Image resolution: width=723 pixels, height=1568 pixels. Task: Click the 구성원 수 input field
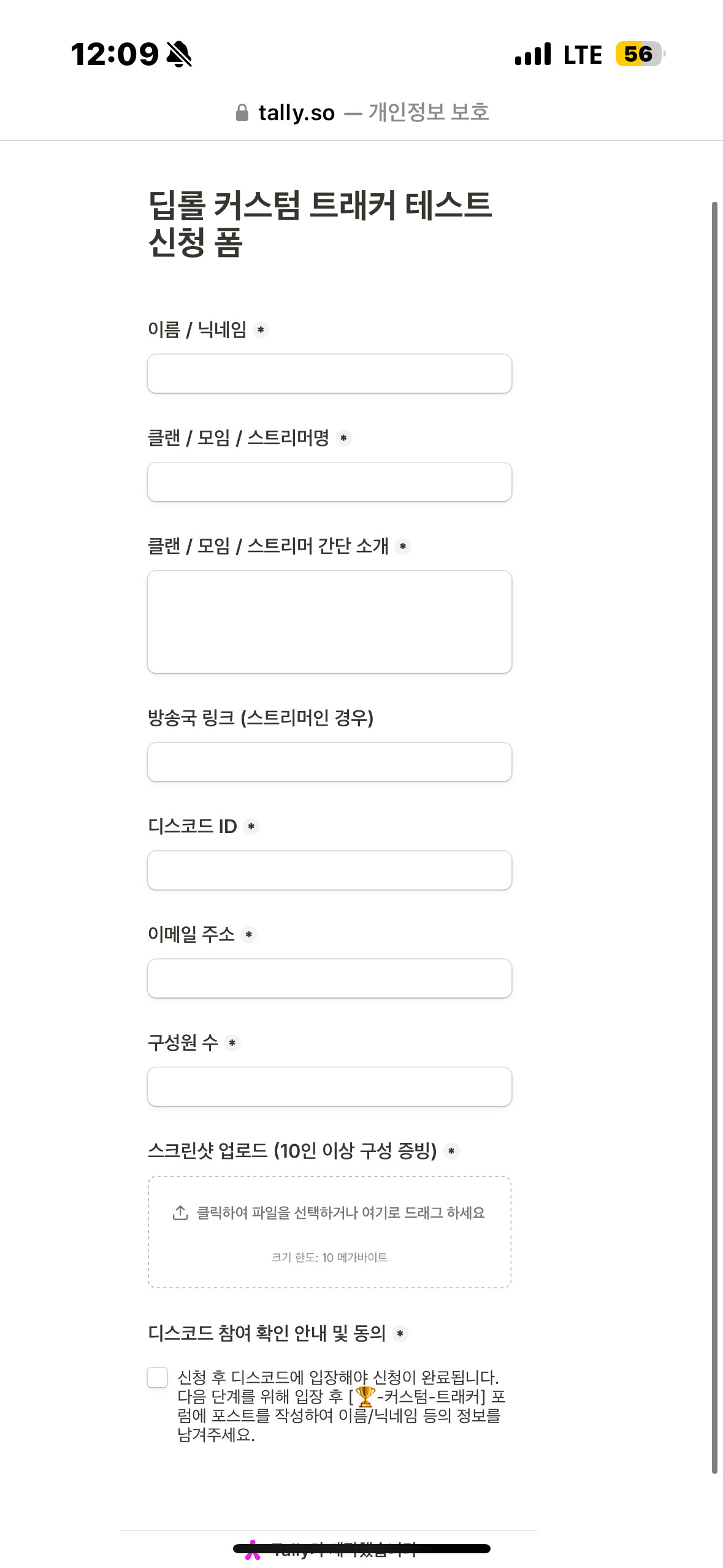tap(329, 1086)
